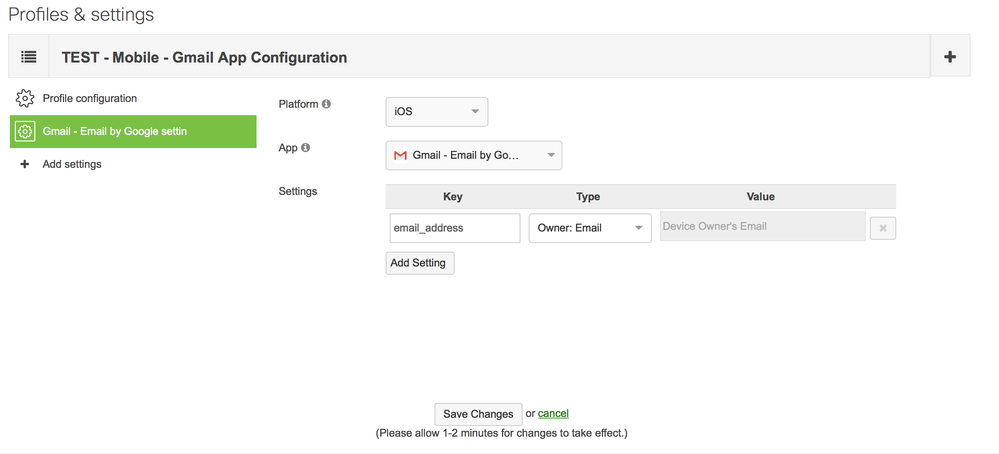This screenshot has width=999, height=454.
Task: Click the Save Changes button
Action: pos(478,414)
